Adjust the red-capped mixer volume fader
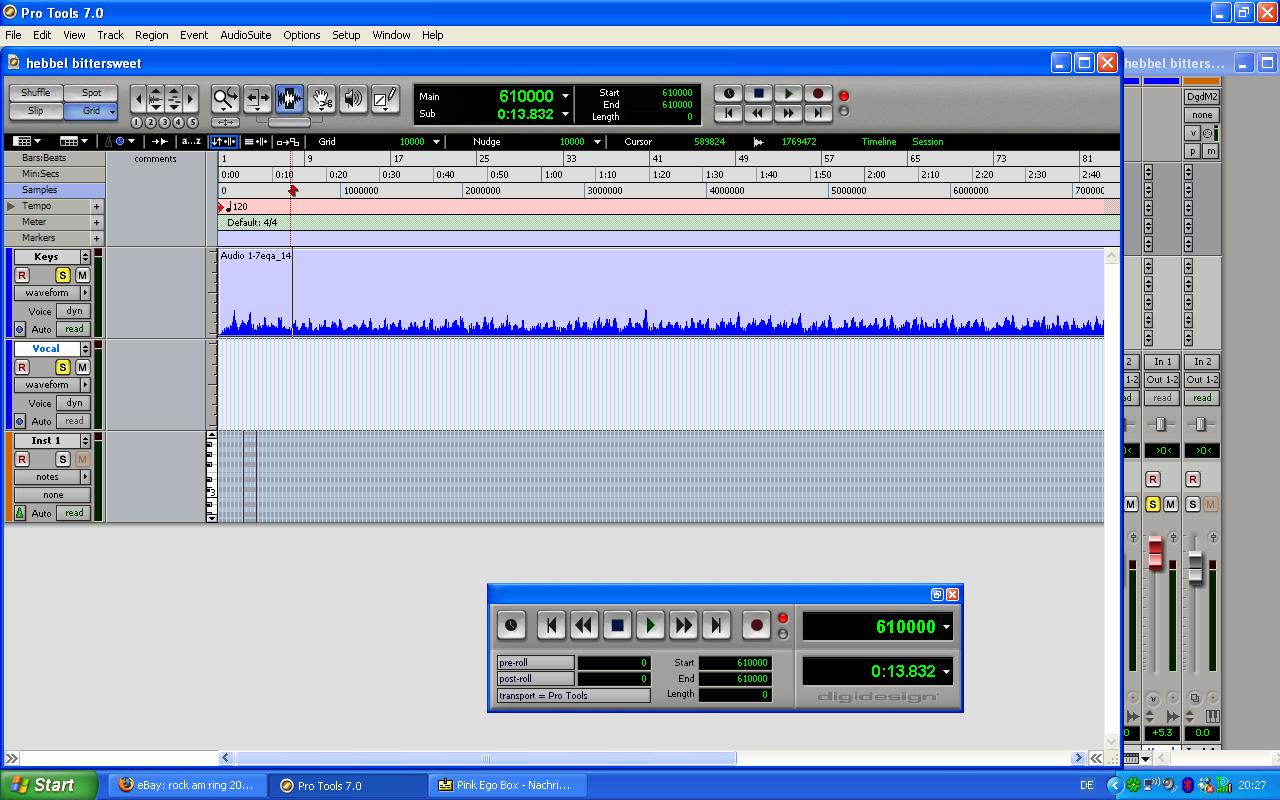1280x800 pixels. 1155,553
